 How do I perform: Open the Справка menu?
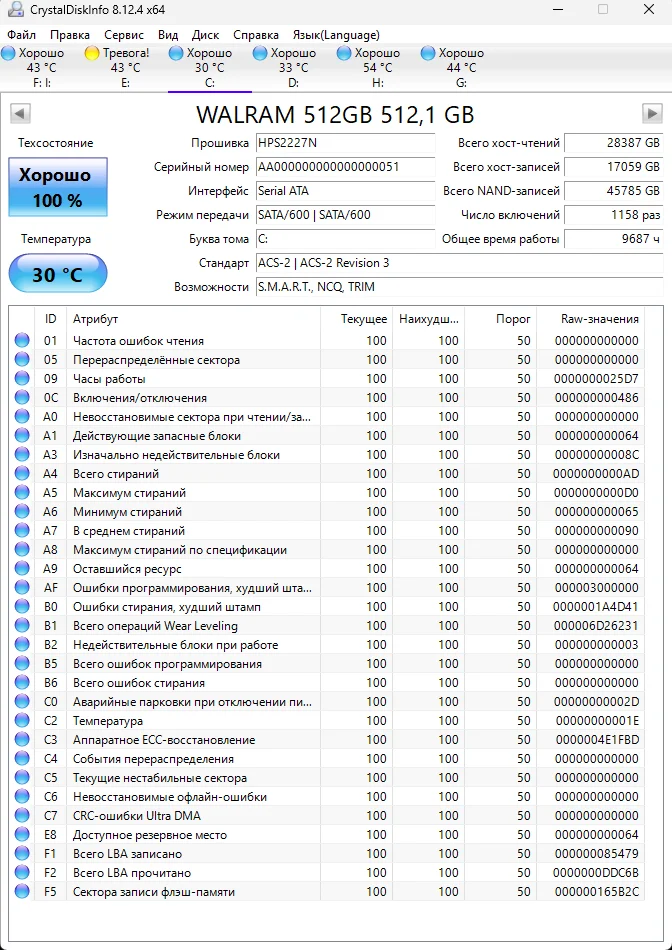coord(256,35)
